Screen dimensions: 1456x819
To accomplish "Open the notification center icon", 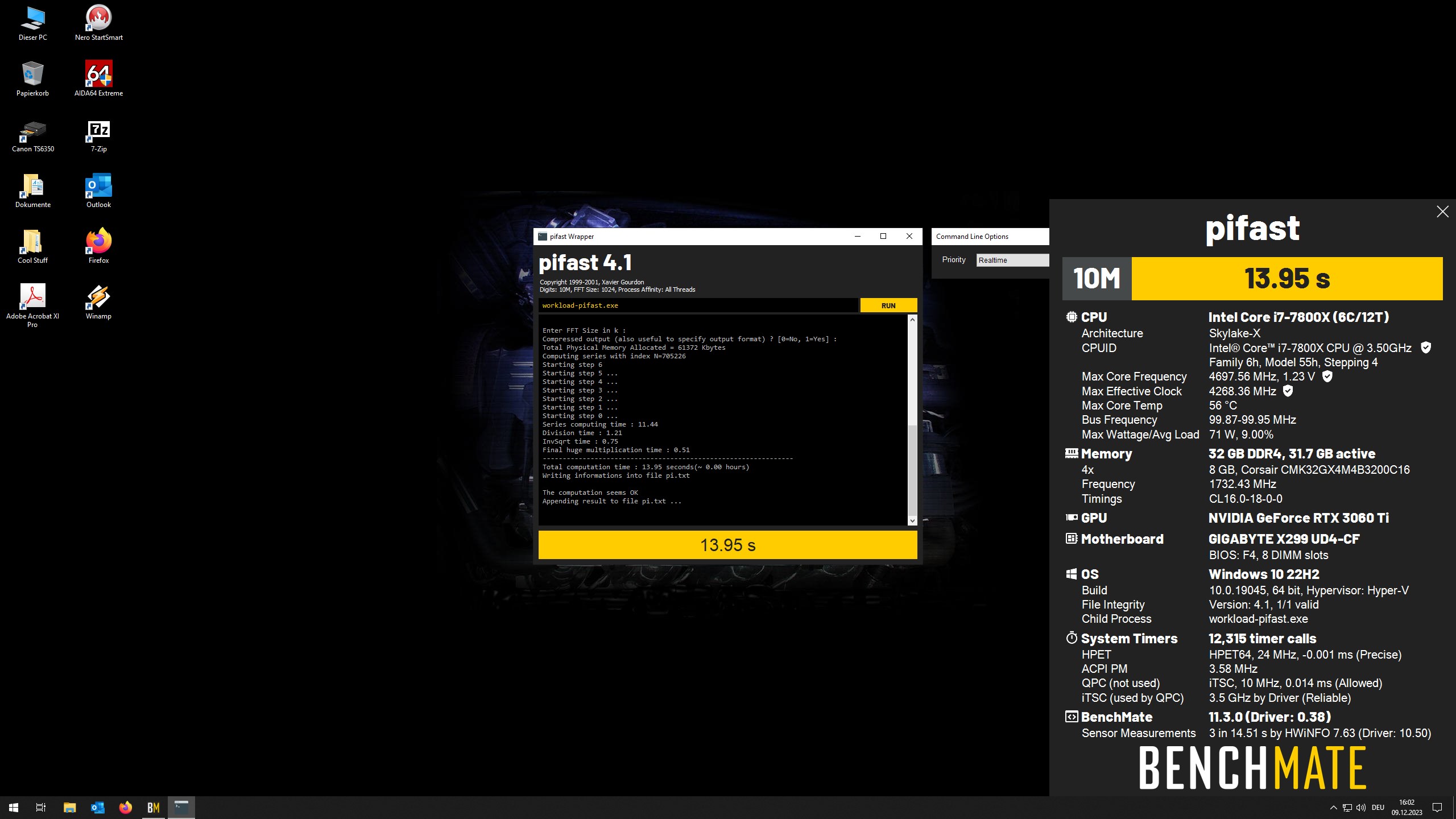I will (1437, 807).
